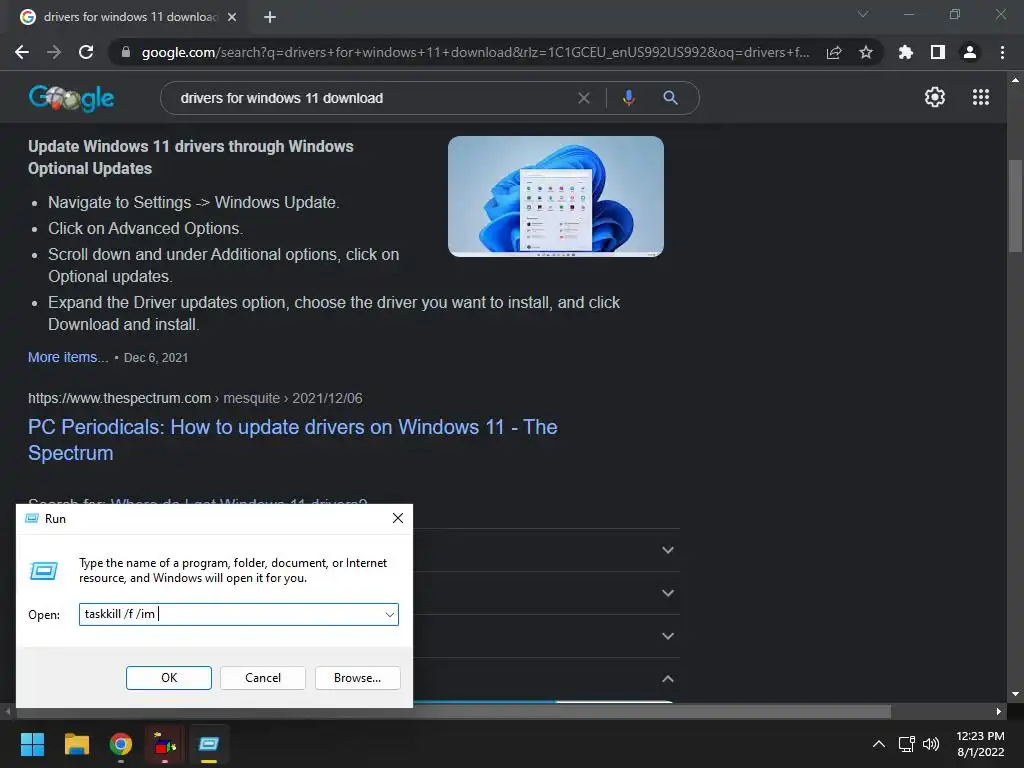Open the Chrome profile avatar
This screenshot has height=768, width=1024.
(x=970, y=52)
